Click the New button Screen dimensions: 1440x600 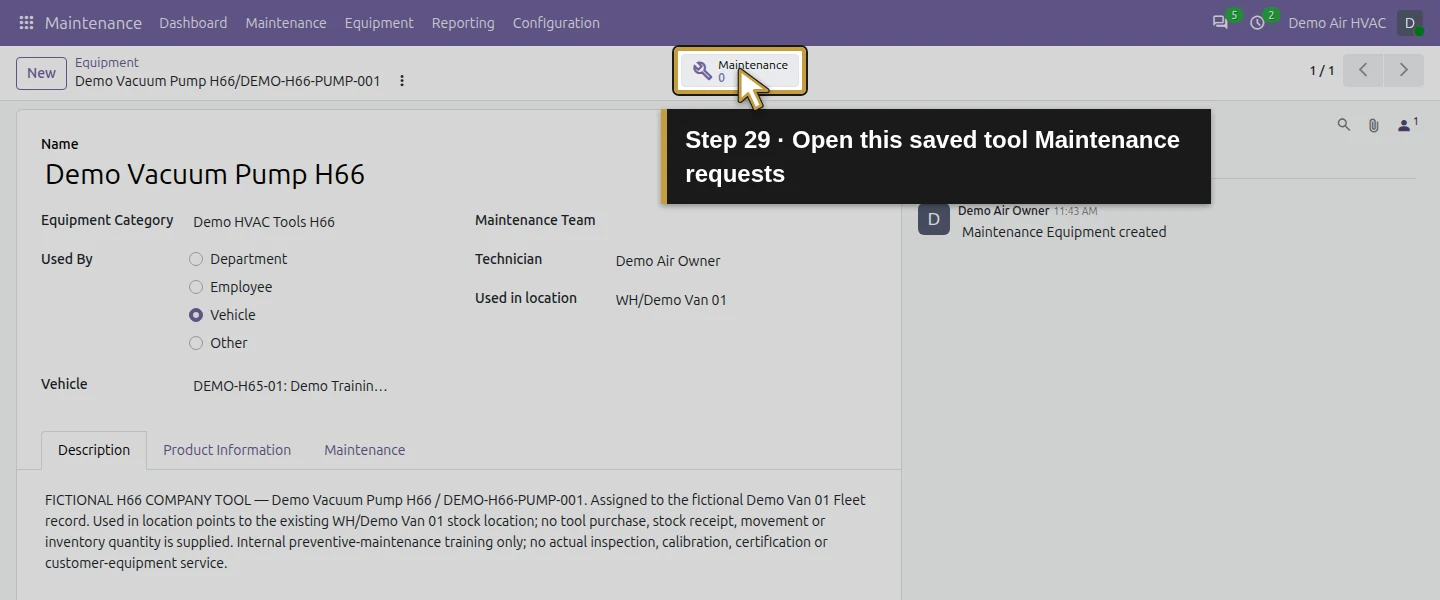[x=41, y=72]
